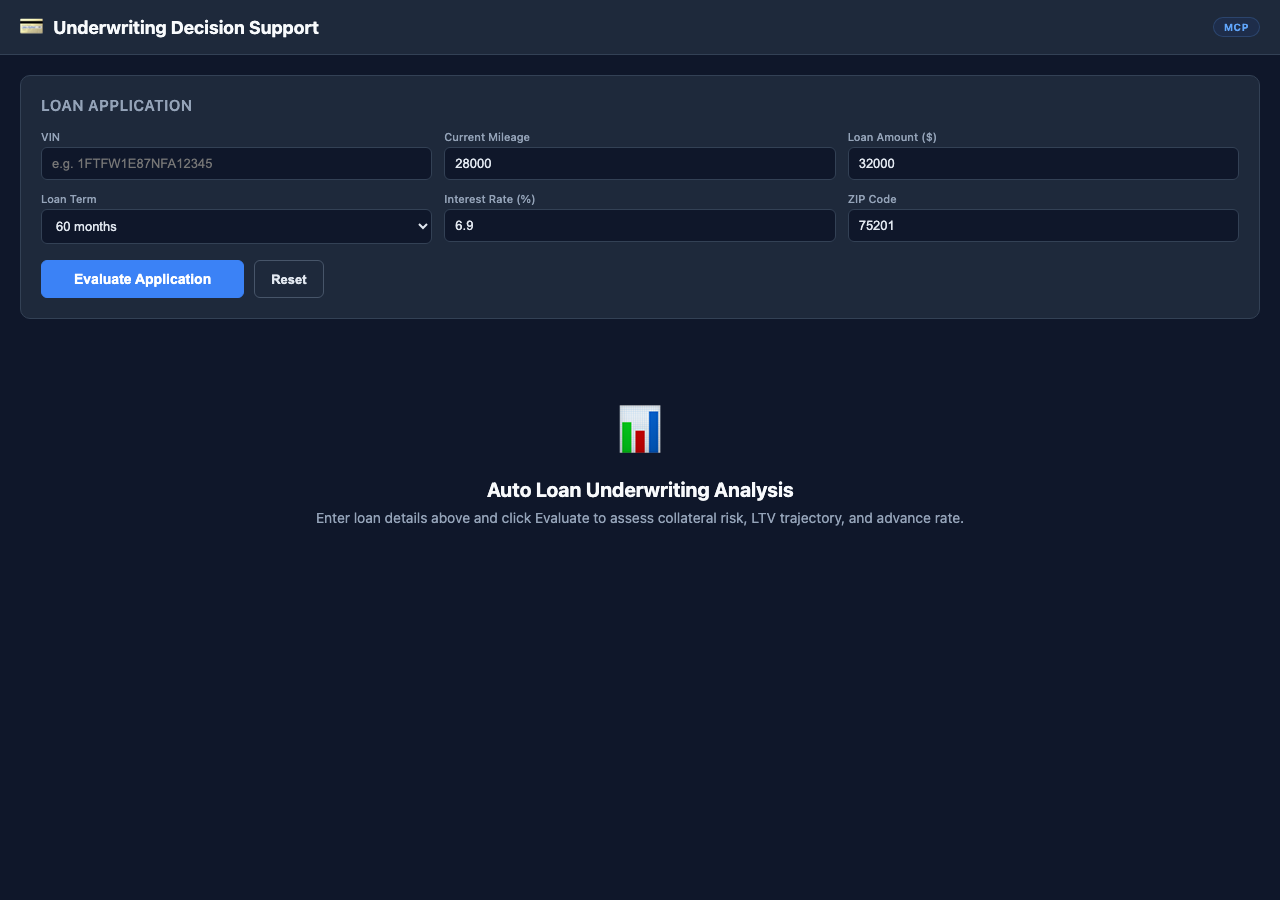The width and height of the screenshot is (1280, 900).
Task: Click the ZIP Code field containing 75201
Action: 1043,225
